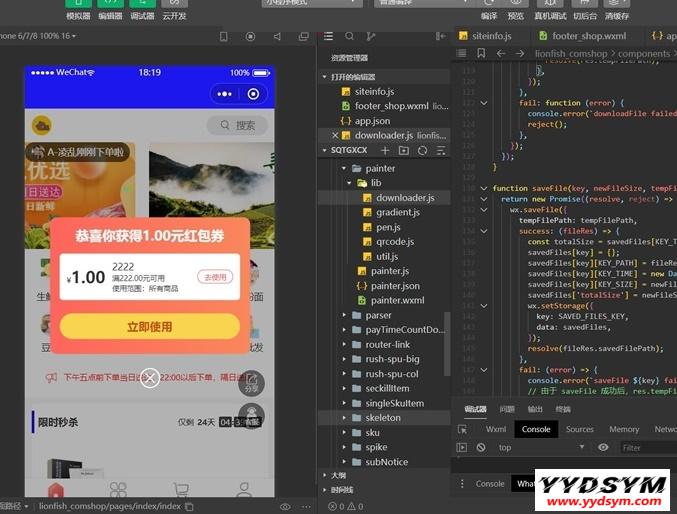The width and height of the screenshot is (677, 514).
Task: Open gradient.js in the lib folder
Action: 396,212
